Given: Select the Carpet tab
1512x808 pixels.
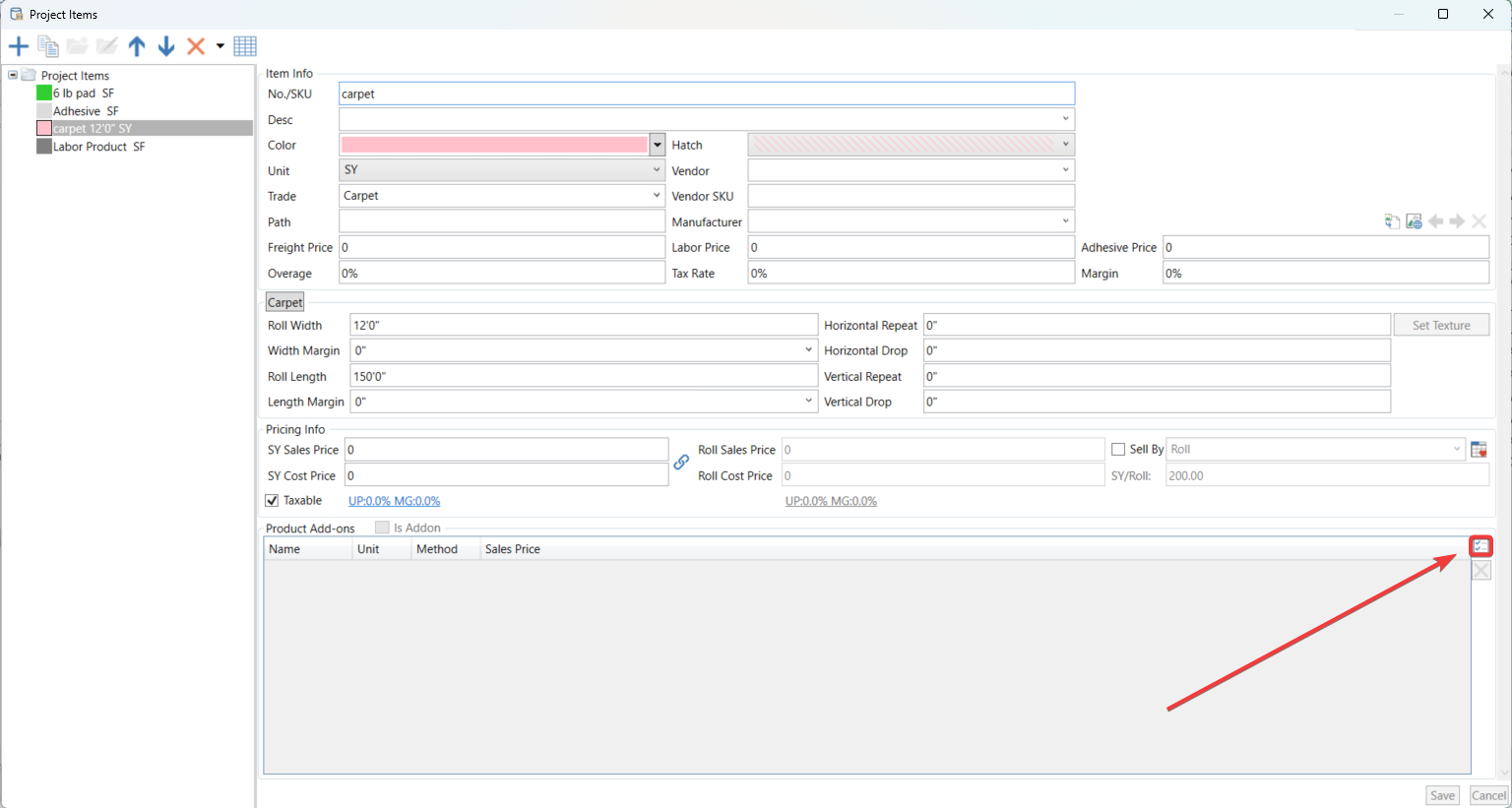Looking at the screenshot, I should 284,302.
